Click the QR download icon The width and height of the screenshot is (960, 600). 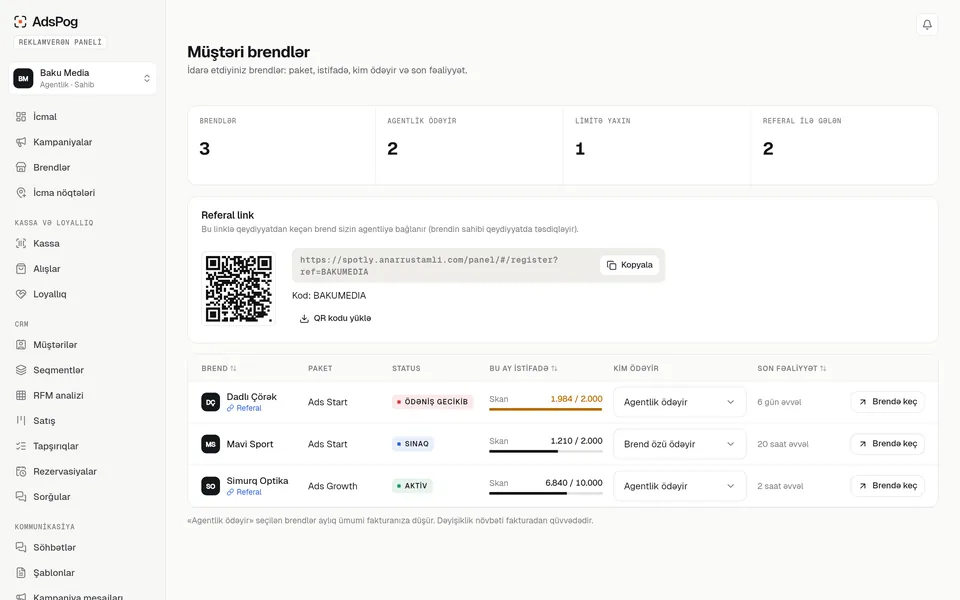coord(304,318)
